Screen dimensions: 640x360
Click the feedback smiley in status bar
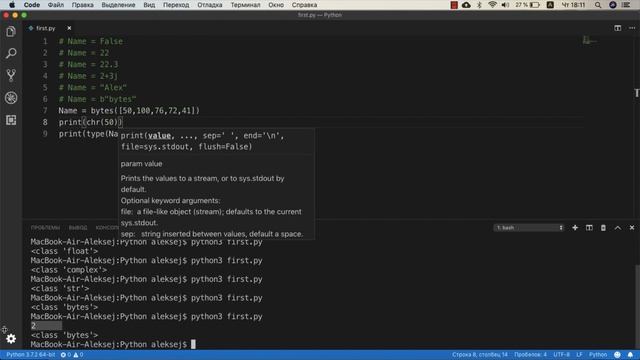click(617, 355)
